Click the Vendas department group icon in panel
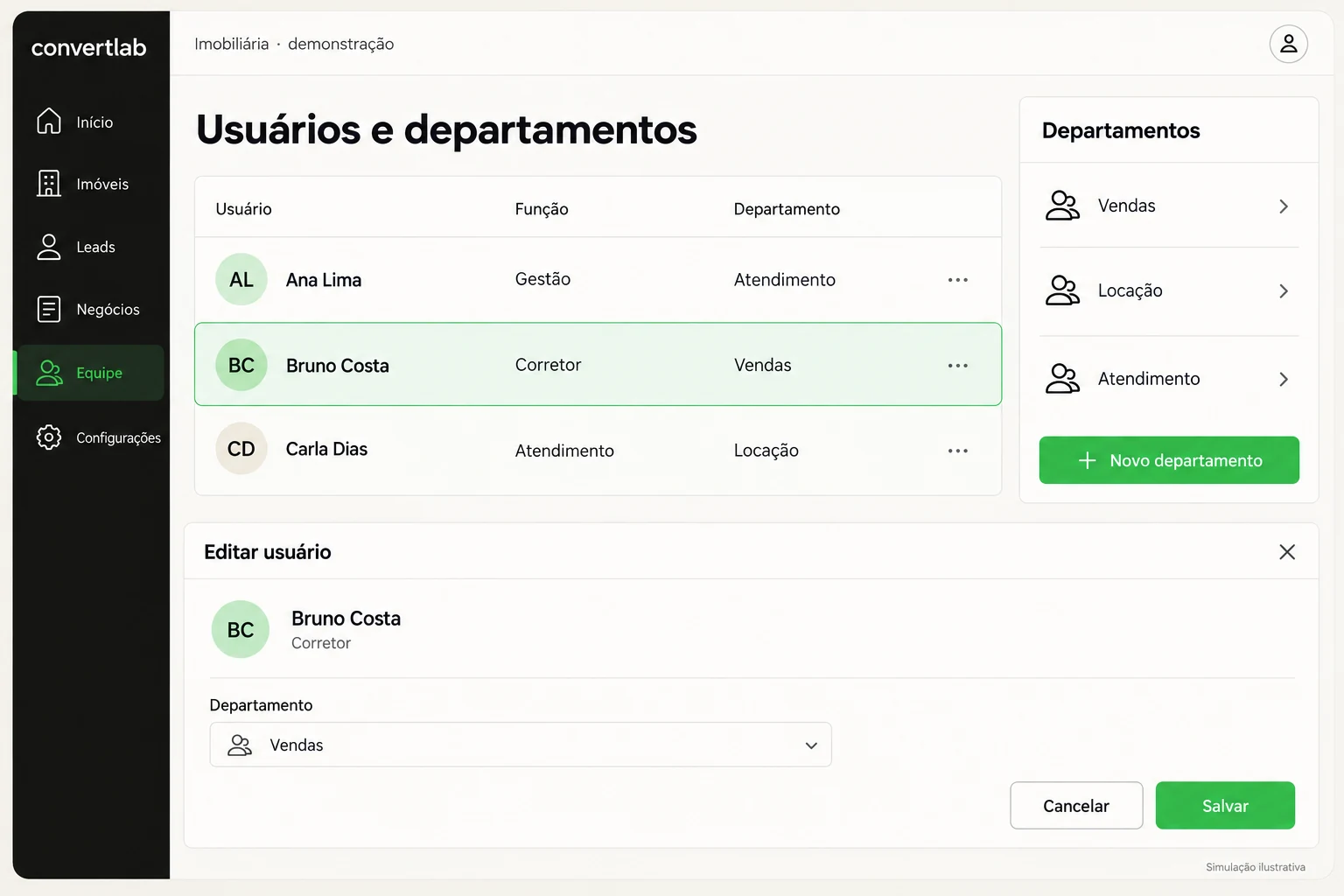 (x=1062, y=206)
